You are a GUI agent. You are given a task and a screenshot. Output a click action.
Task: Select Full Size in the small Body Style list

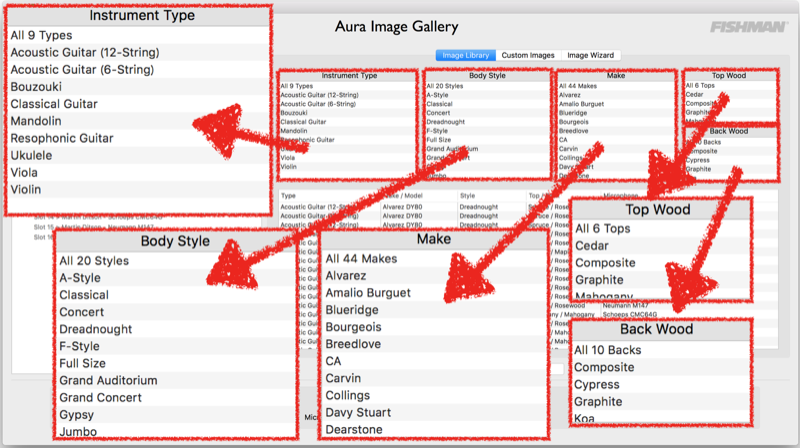click(439, 140)
